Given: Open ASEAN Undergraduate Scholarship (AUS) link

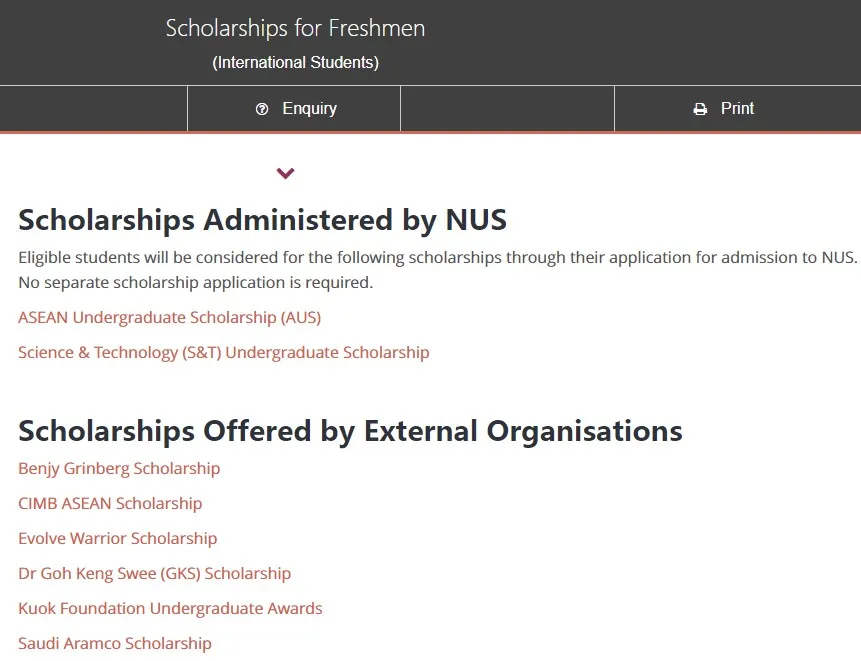Looking at the screenshot, I should [169, 317].
